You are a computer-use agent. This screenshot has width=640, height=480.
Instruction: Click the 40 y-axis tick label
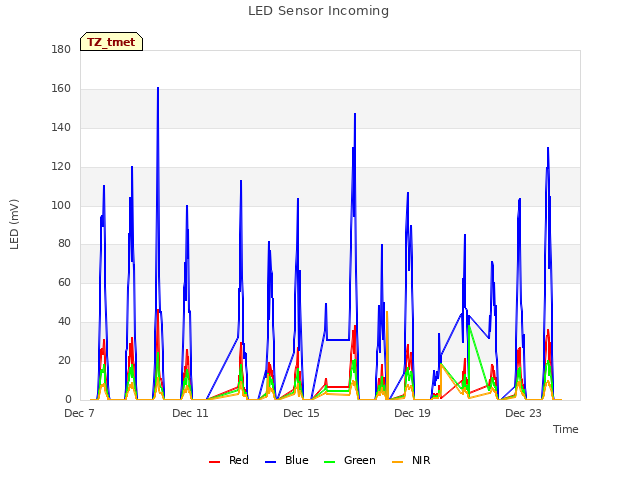click(64, 322)
